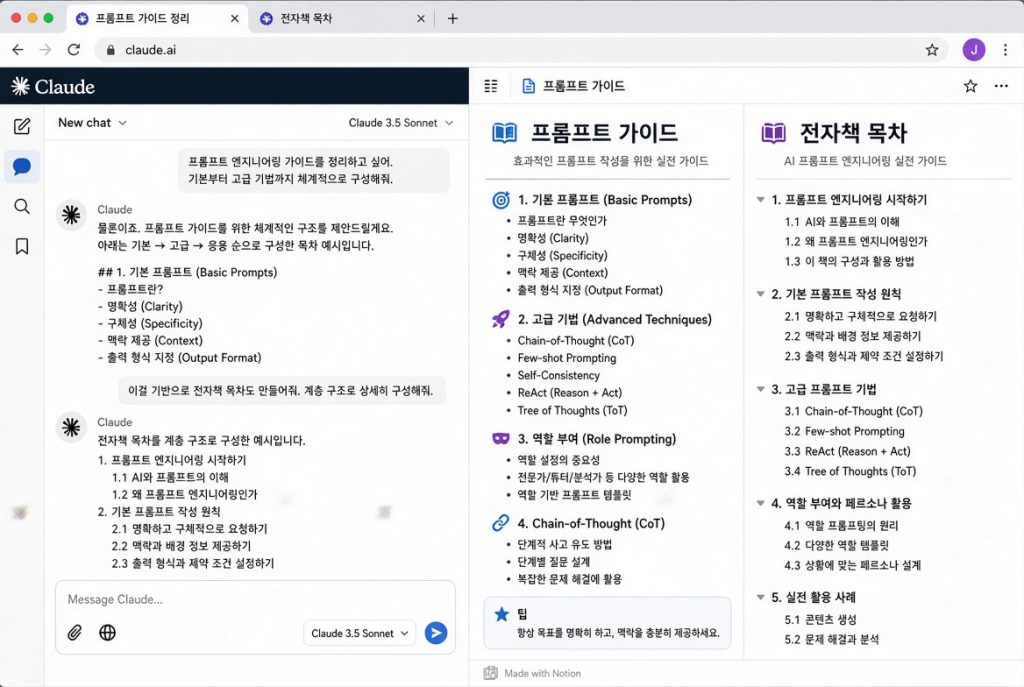Collapse section 1. 프롬프트 엔지니어링 시작하기
Viewport: 1024px width, 687px height.
click(760, 200)
